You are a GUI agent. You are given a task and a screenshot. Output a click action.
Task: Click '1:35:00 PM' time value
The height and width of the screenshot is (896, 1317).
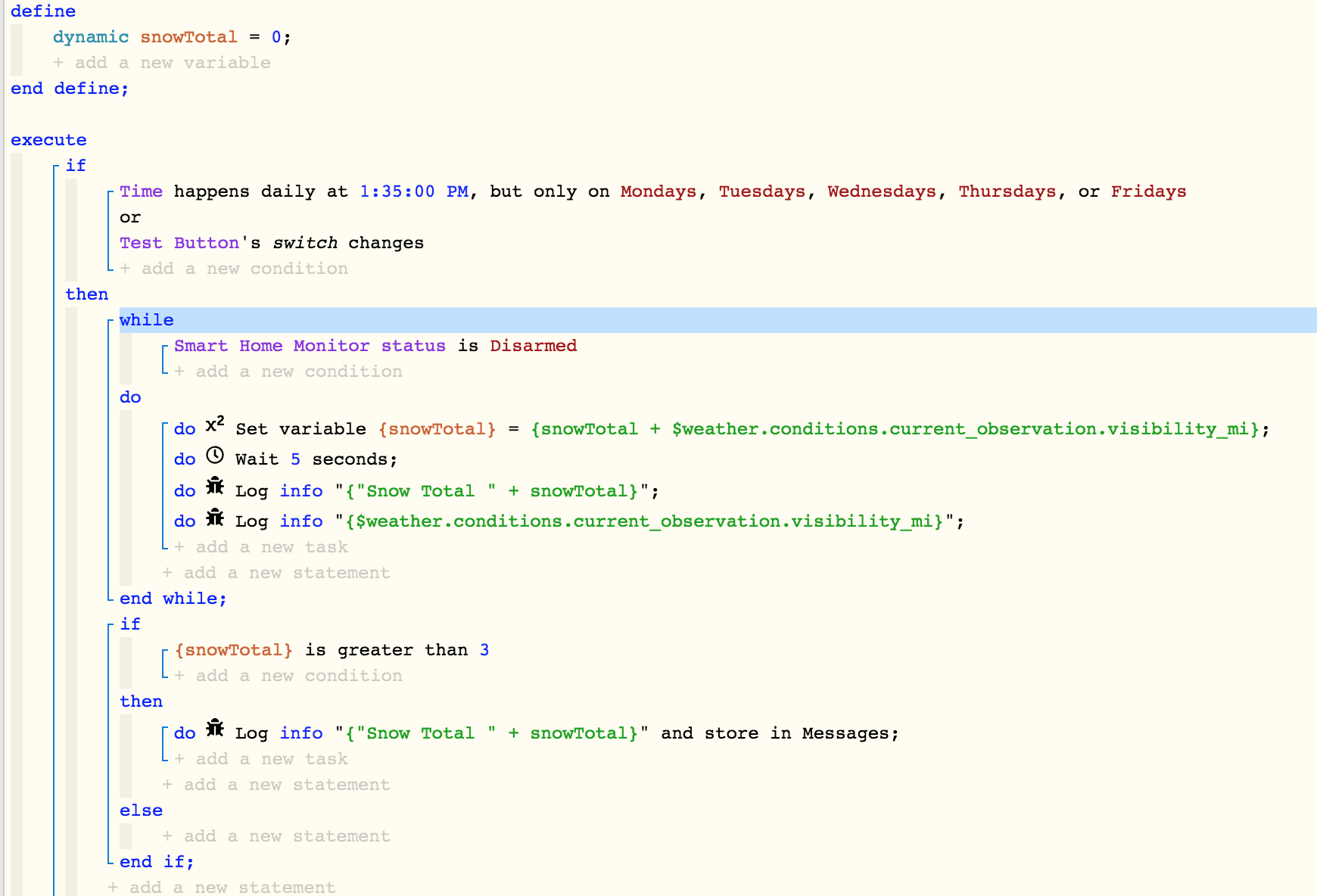pyautogui.click(x=414, y=191)
